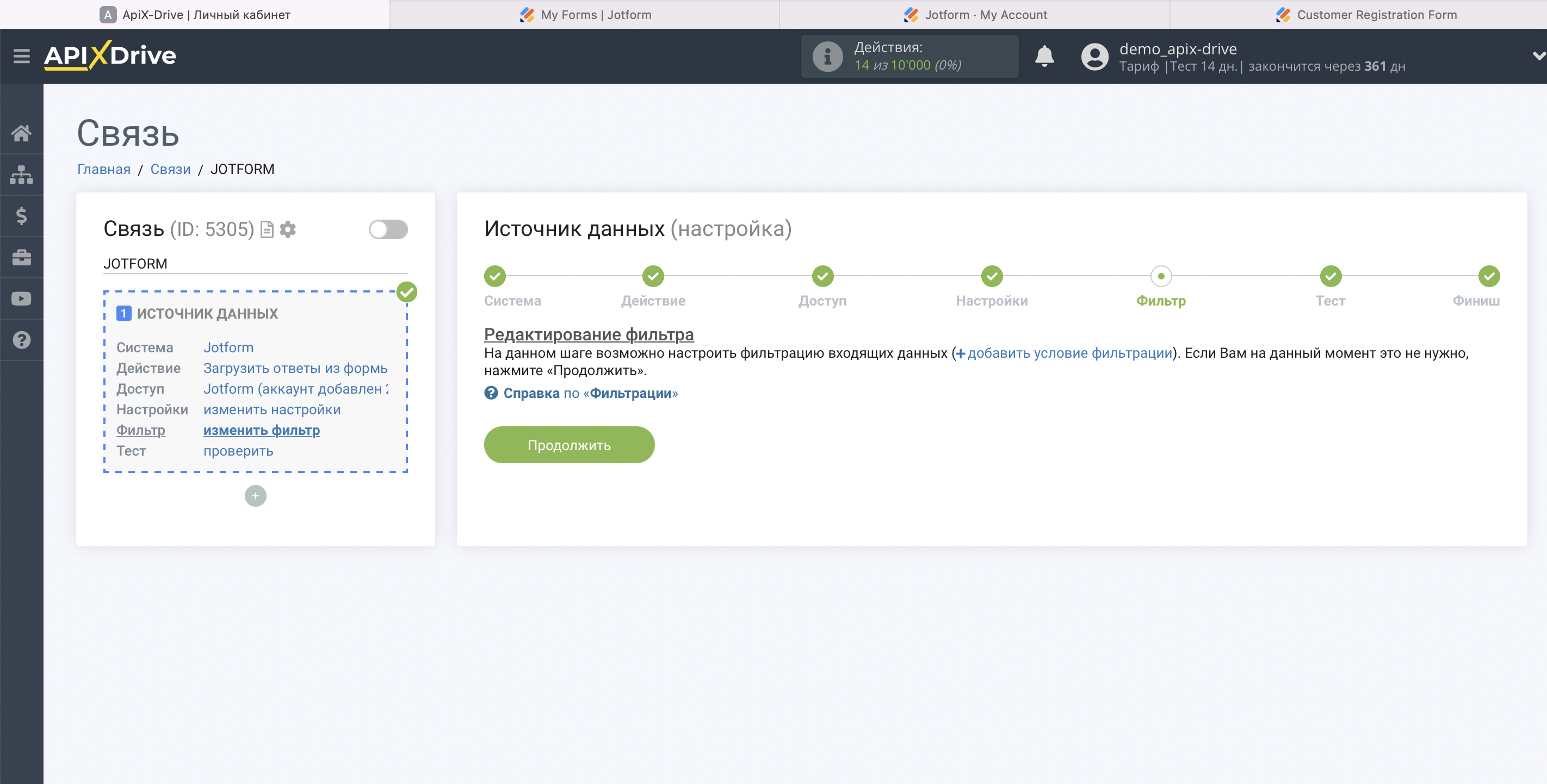
Task: Click добавить условие фильтрации link
Action: tap(1069, 353)
